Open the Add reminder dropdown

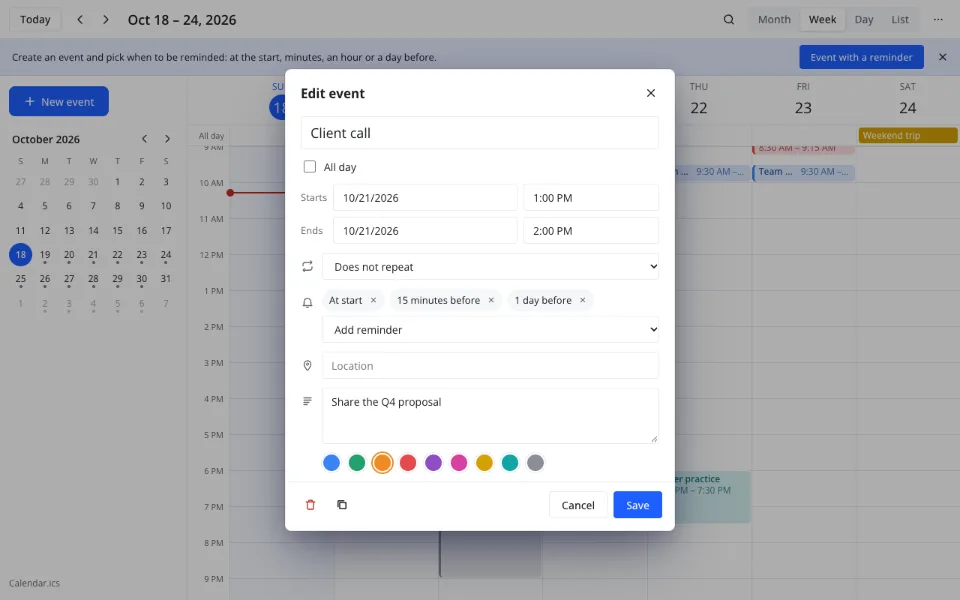pos(490,329)
